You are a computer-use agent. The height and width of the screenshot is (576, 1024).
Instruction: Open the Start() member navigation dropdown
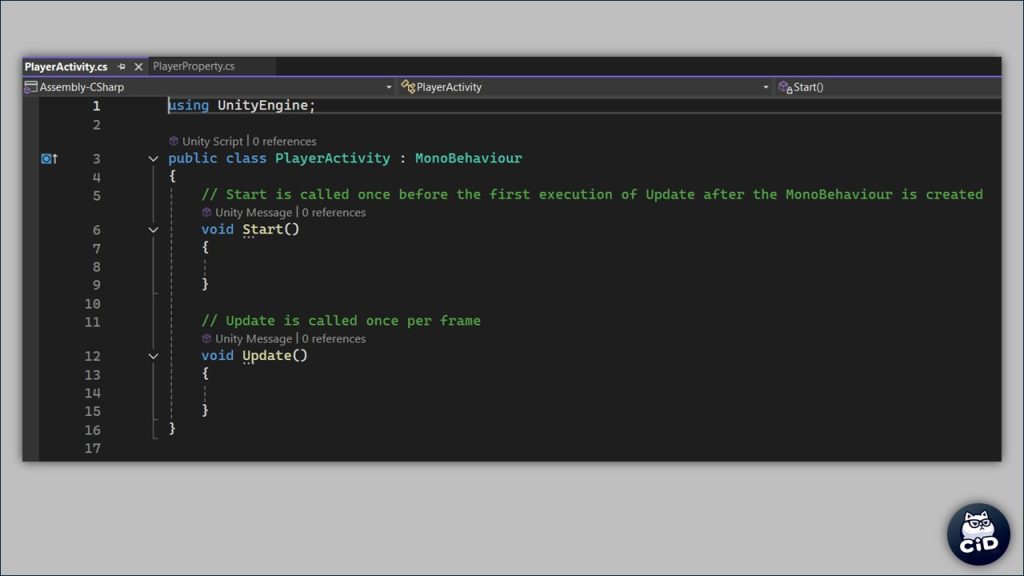(888, 87)
